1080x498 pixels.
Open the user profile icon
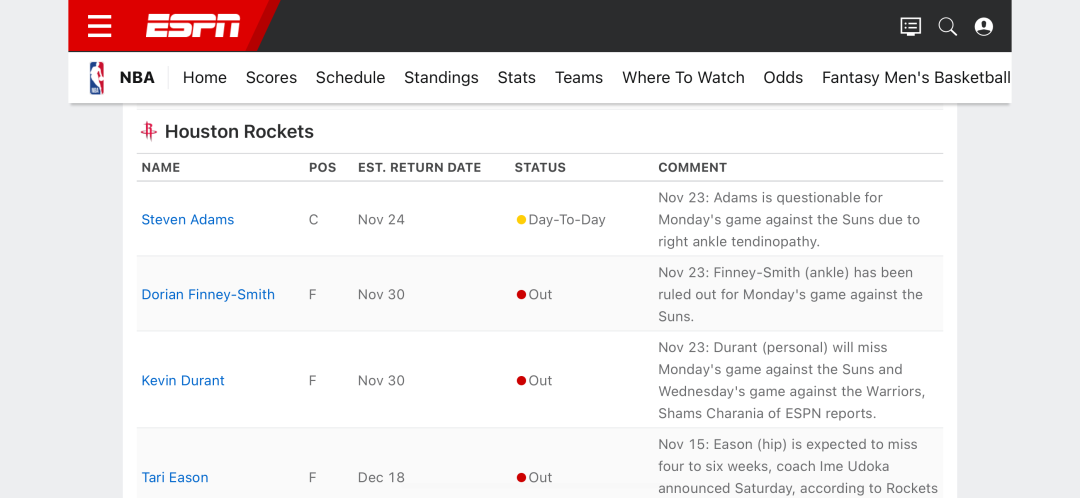coord(984,27)
